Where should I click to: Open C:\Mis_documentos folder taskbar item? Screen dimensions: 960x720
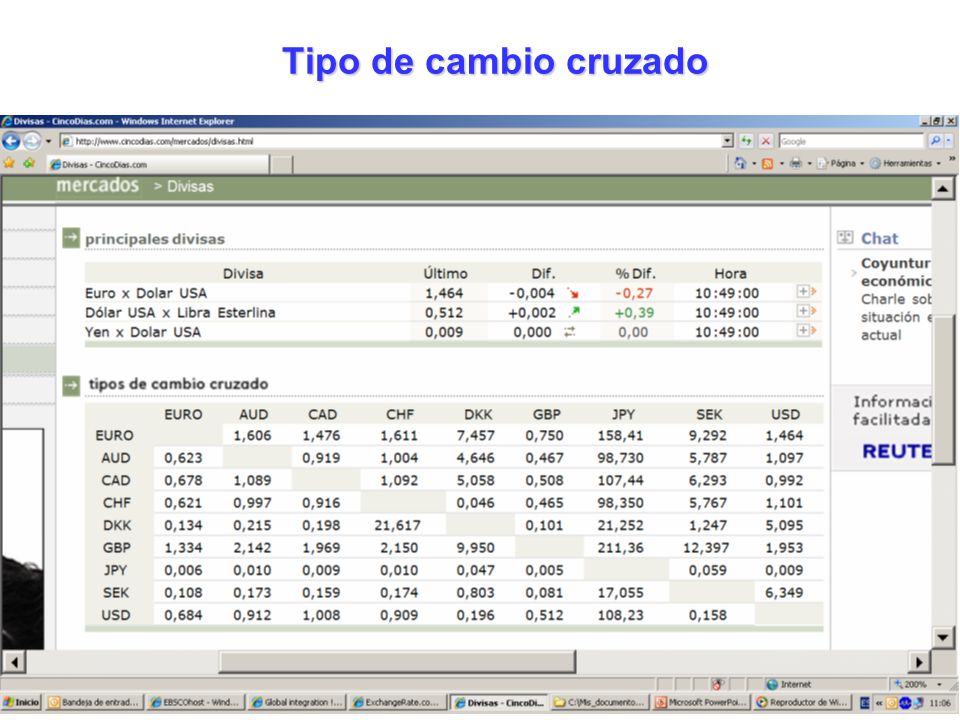tap(600, 703)
